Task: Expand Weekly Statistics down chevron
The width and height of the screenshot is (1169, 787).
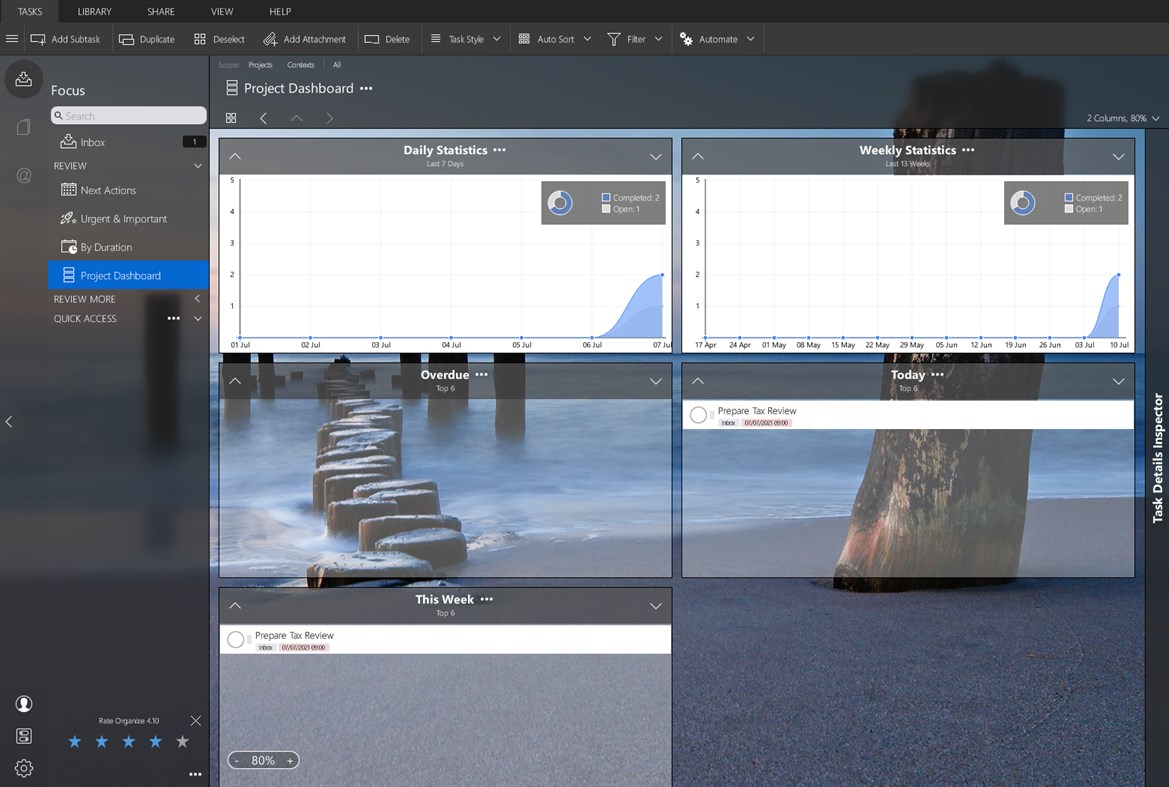Action: click(x=1118, y=157)
